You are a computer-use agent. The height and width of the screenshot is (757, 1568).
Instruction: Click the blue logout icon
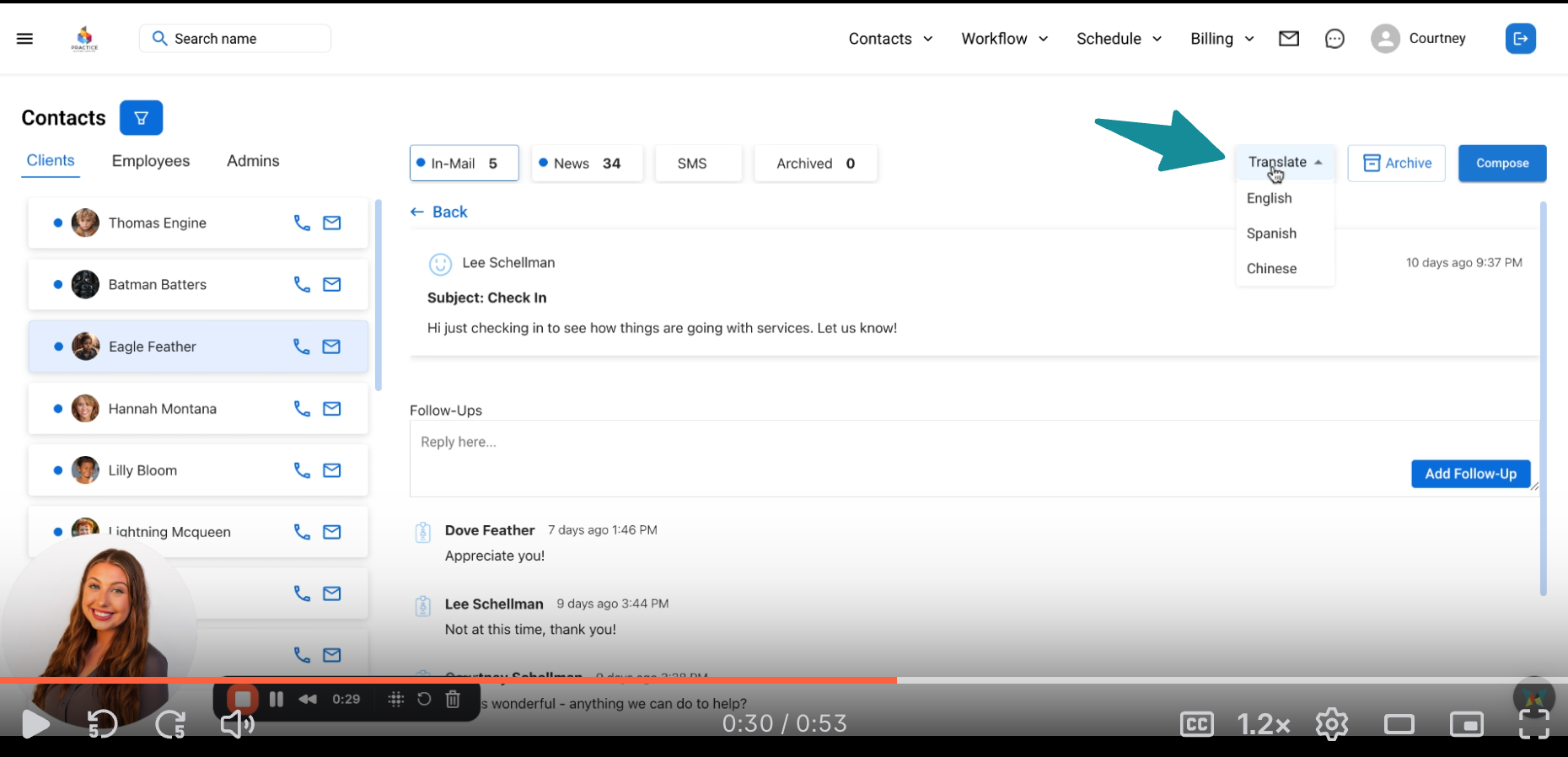(1520, 39)
